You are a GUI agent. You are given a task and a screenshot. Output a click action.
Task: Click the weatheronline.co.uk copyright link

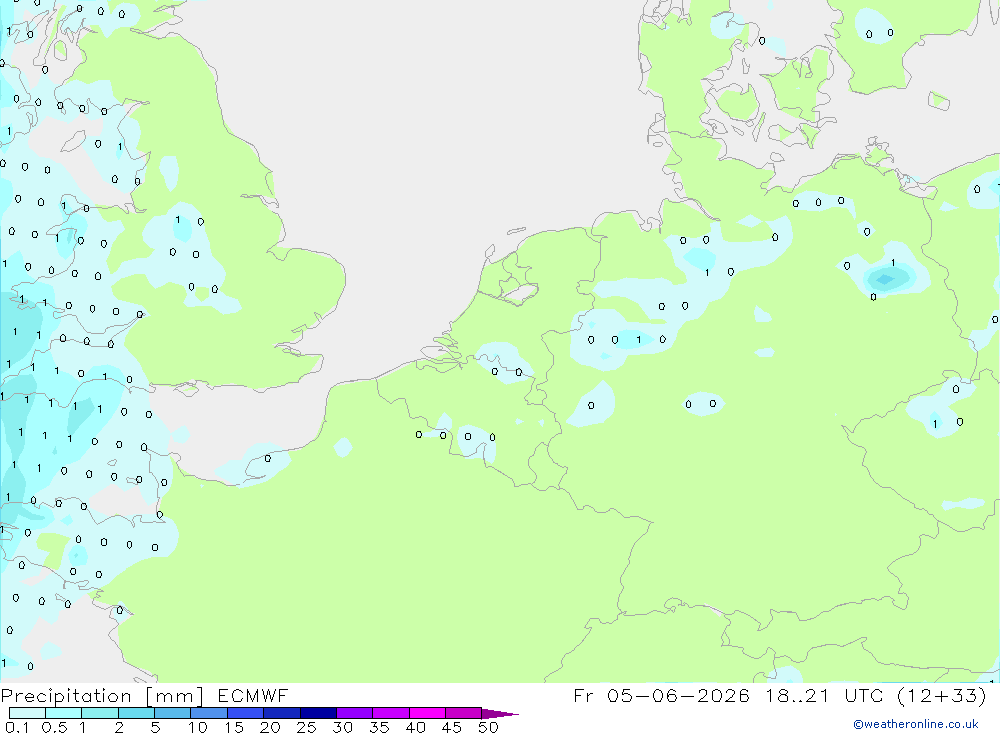(x=916, y=724)
